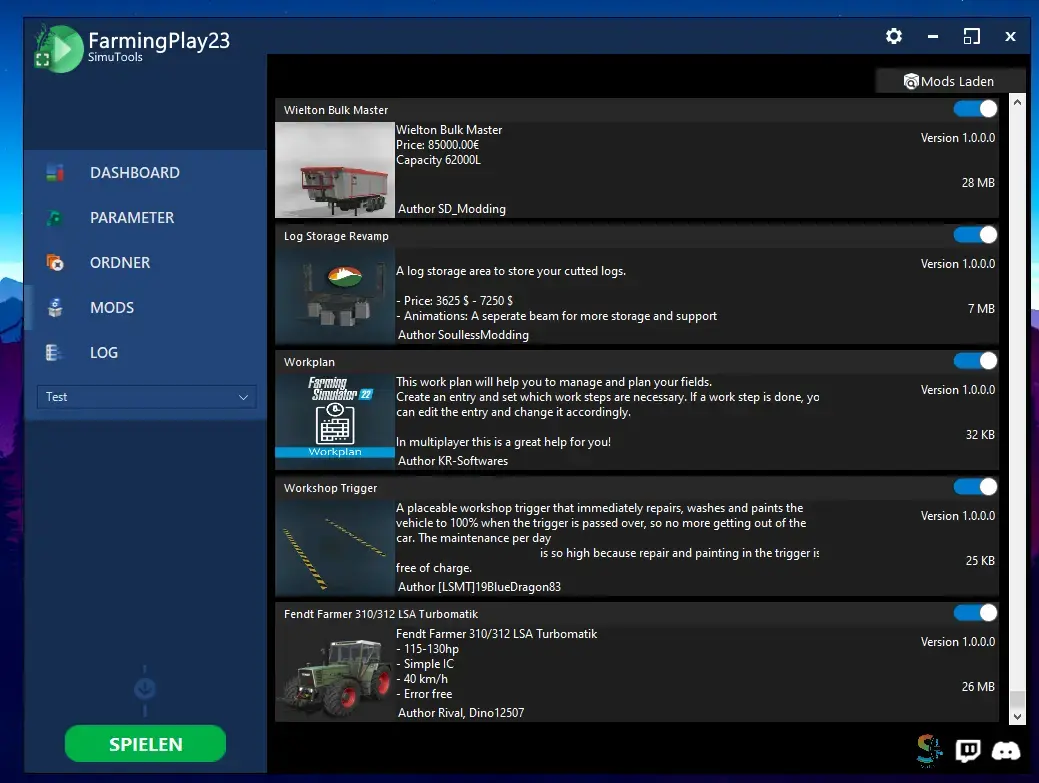Go to the DASHBOARD section
Viewport: 1039px width, 783px height.
135,173
